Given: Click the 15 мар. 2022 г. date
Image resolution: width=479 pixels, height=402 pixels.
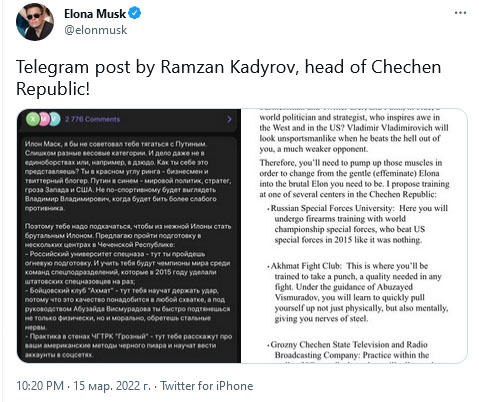Looking at the screenshot, I should [x=112, y=386].
